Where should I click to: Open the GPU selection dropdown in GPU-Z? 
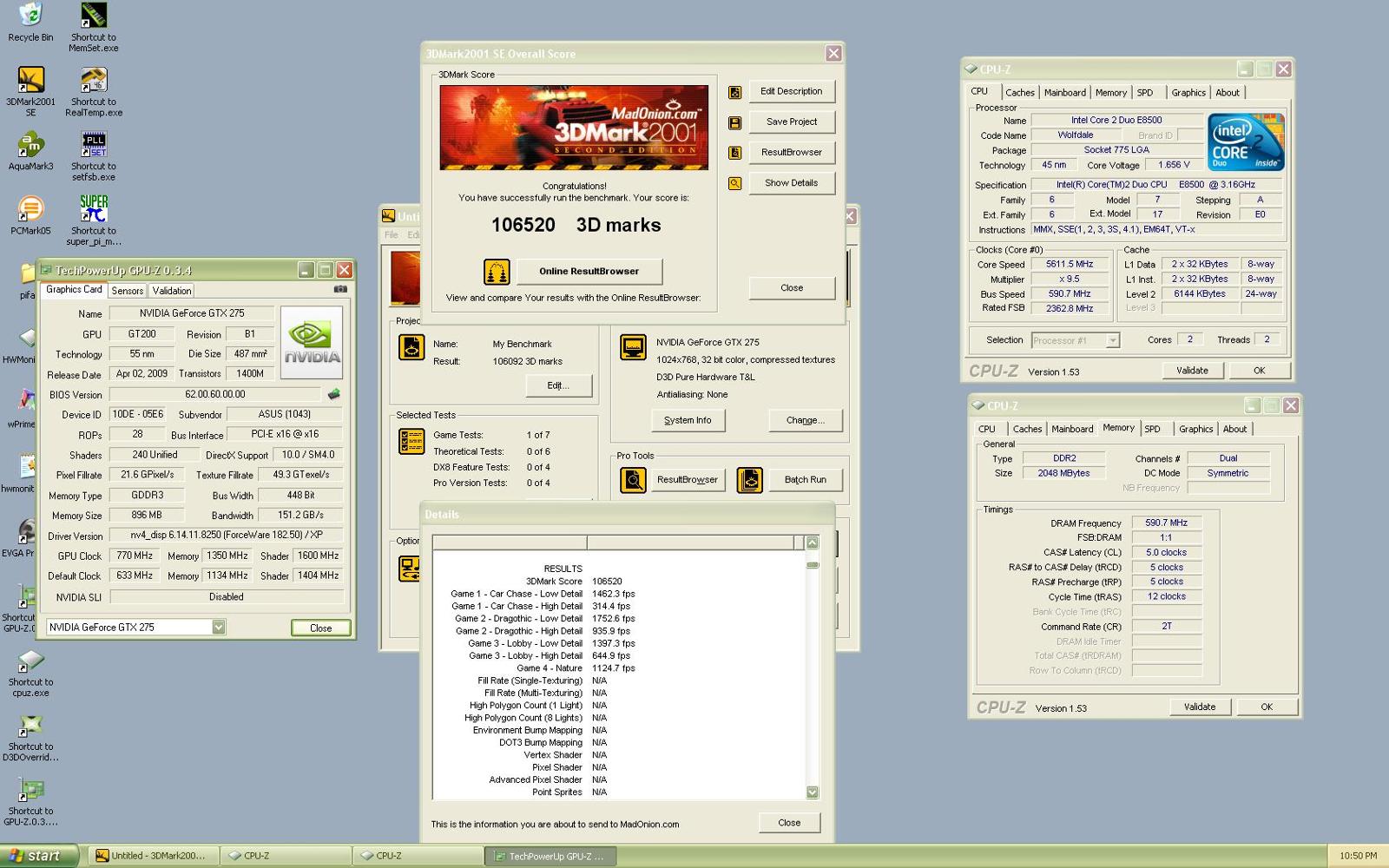tap(219, 628)
